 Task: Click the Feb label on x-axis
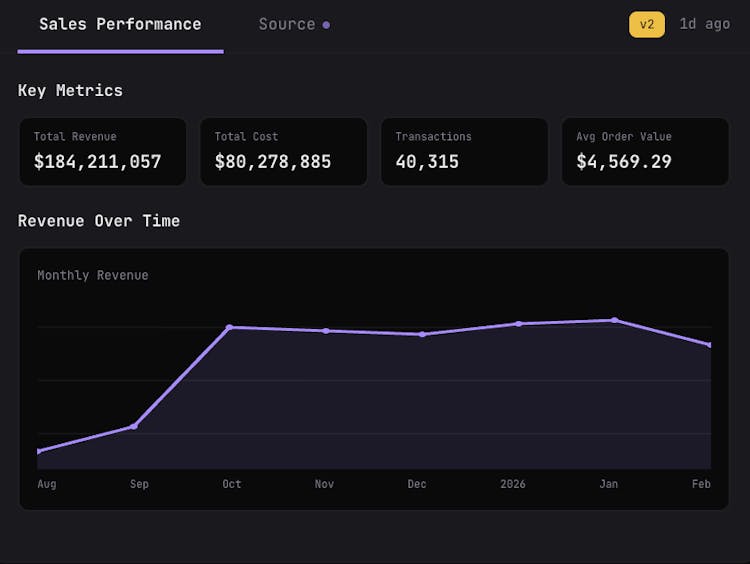[701, 484]
